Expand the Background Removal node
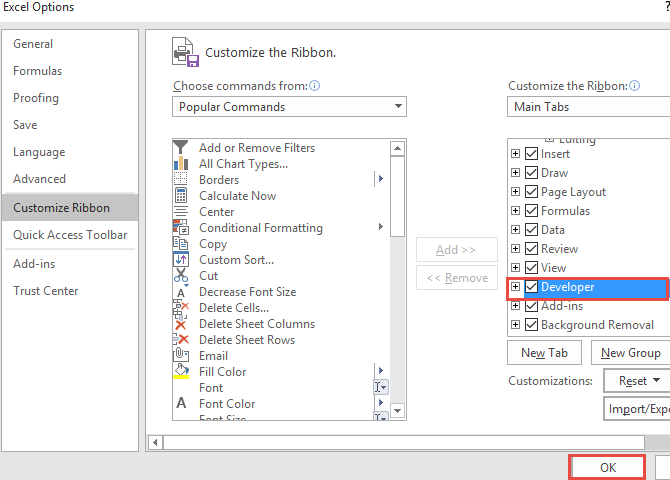Image resolution: width=670 pixels, height=480 pixels. click(x=515, y=324)
